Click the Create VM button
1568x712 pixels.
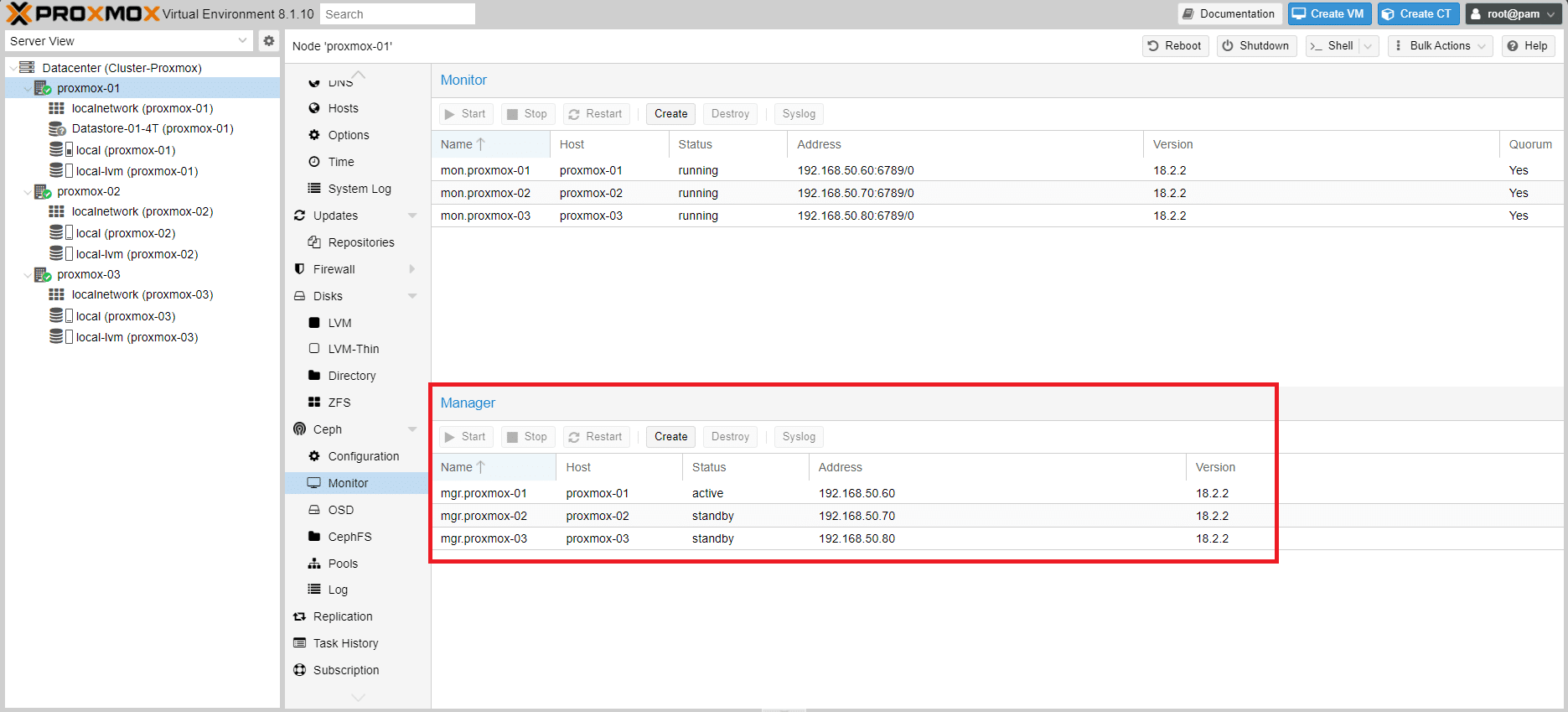[1330, 13]
